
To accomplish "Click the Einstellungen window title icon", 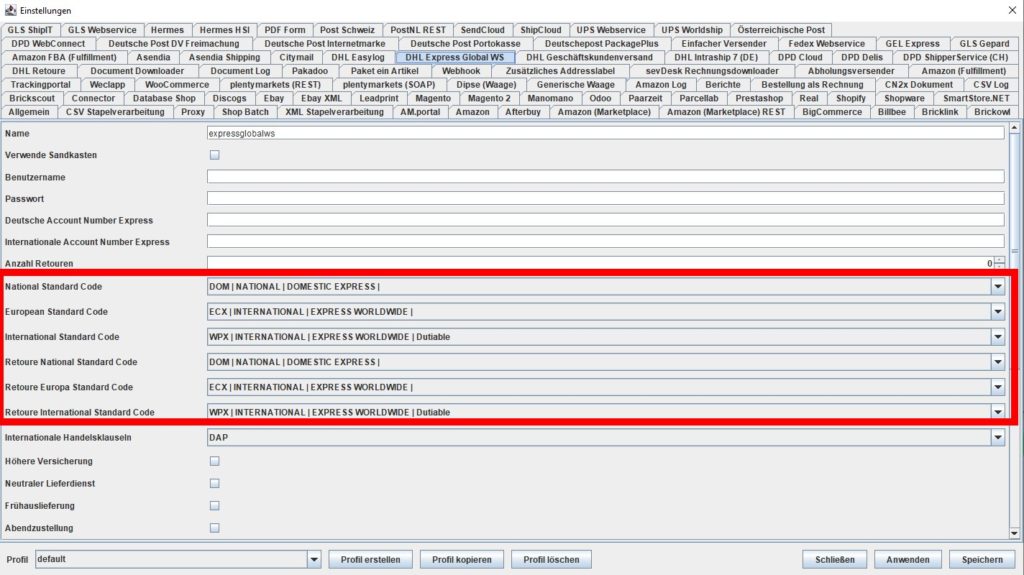I will tap(10, 10).
